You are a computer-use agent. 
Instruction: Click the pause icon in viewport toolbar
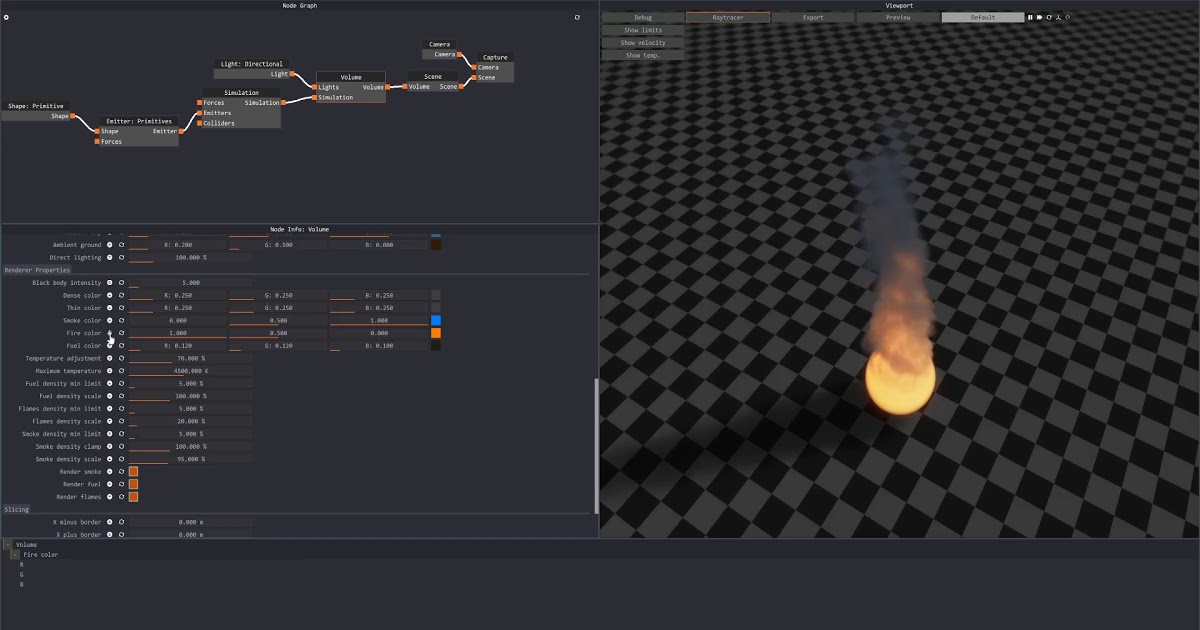1030,17
